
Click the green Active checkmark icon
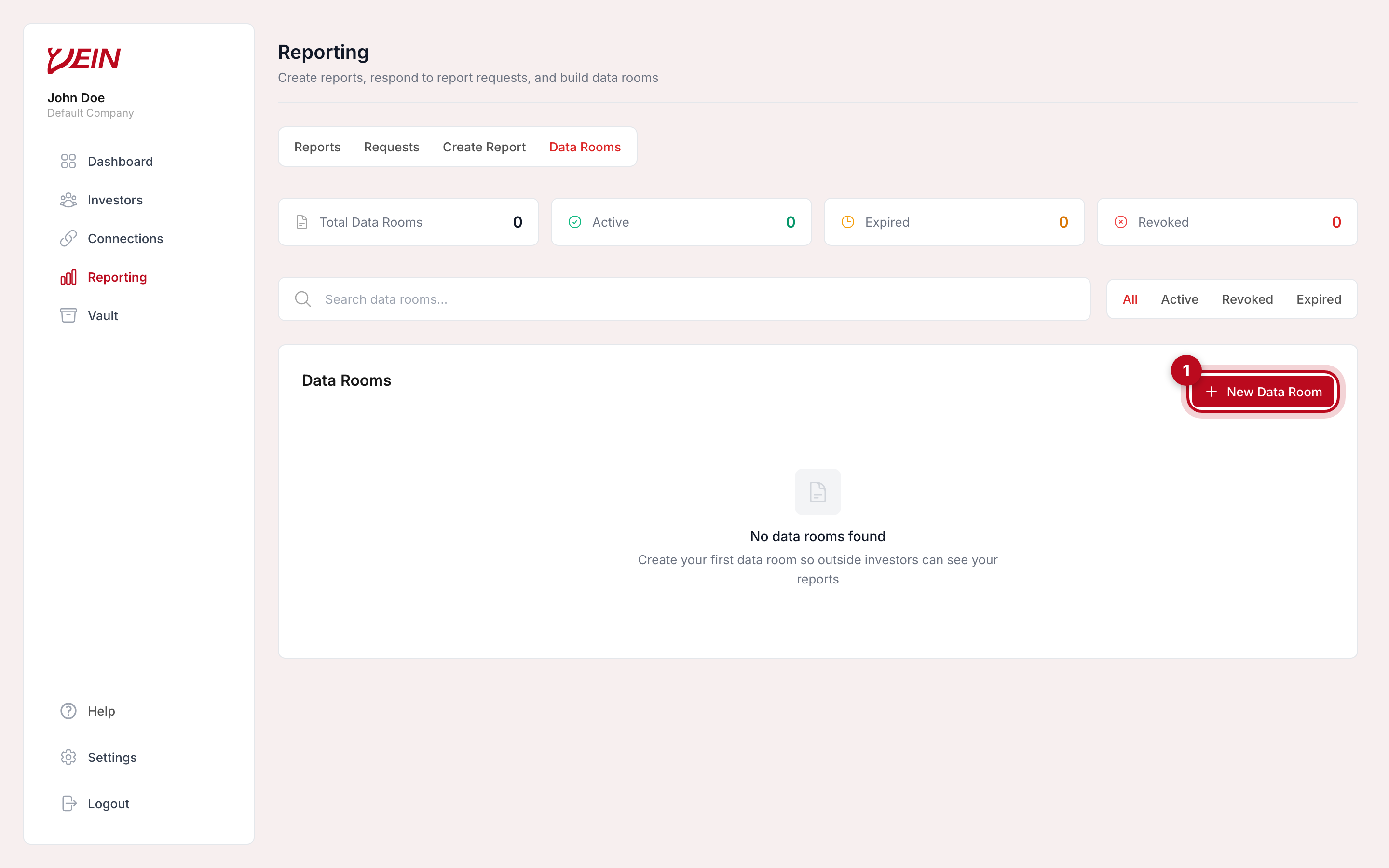click(574, 222)
